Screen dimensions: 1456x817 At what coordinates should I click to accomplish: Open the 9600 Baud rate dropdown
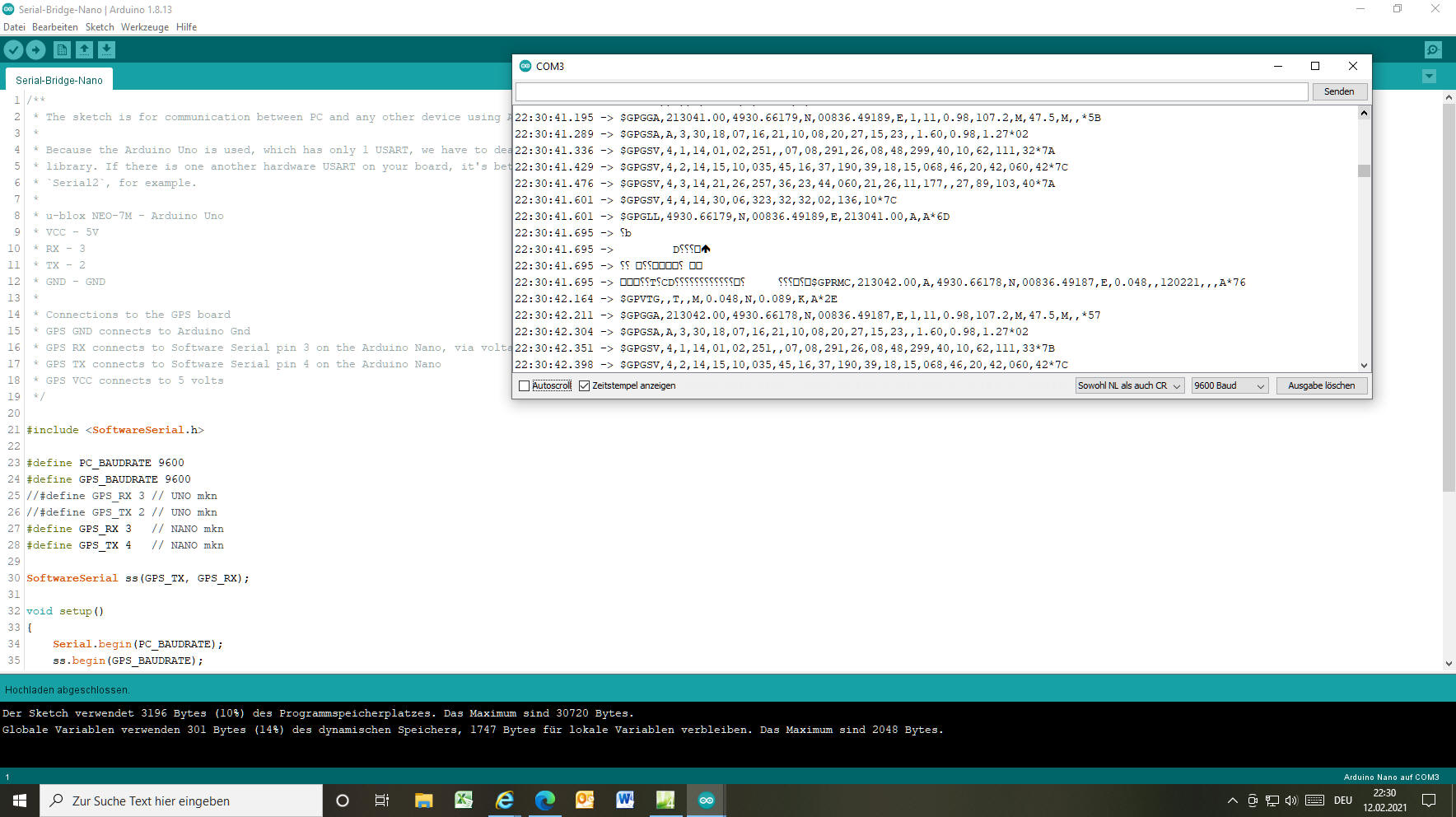pos(1230,385)
